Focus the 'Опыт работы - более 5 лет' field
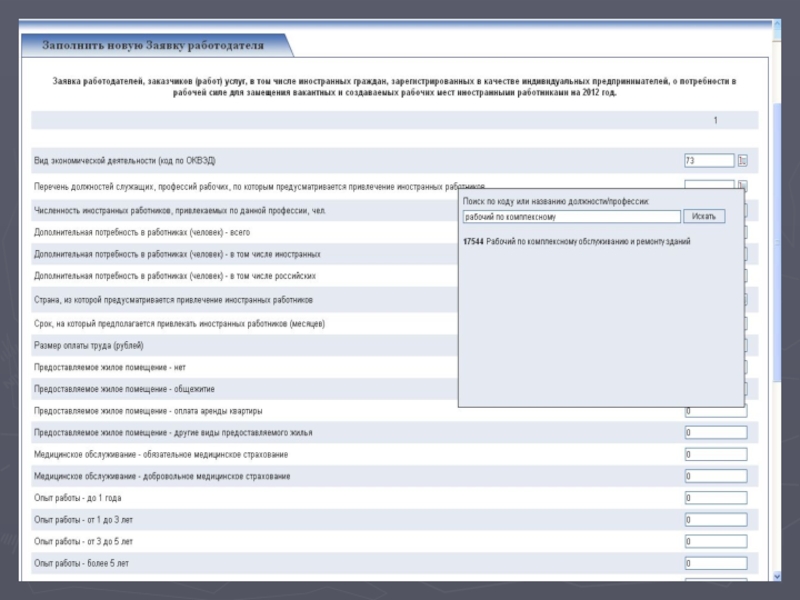The height and width of the screenshot is (600, 800). click(x=715, y=564)
